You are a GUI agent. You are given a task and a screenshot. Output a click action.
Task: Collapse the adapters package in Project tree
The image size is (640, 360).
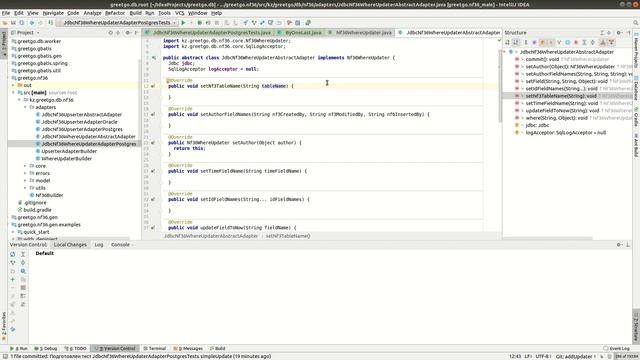click(x=25, y=107)
